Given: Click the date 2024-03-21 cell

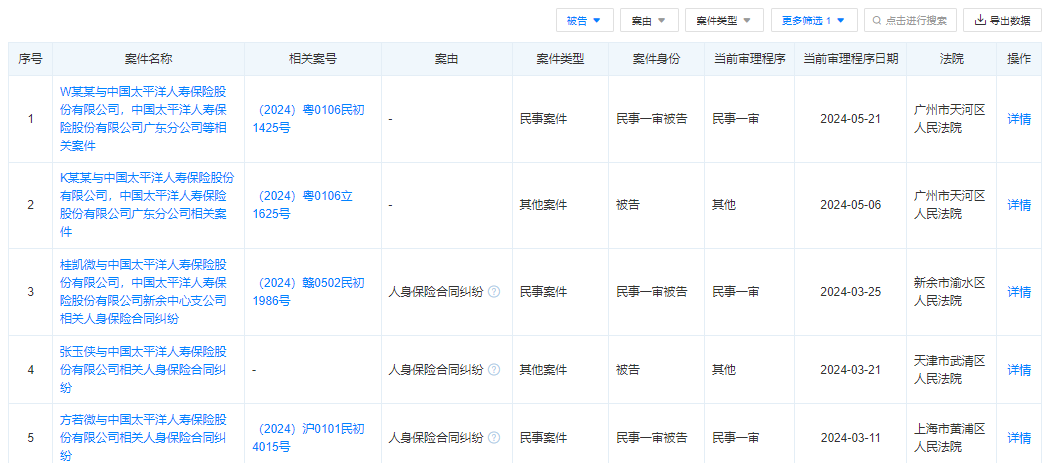Looking at the screenshot, I should tap(850, 370).
